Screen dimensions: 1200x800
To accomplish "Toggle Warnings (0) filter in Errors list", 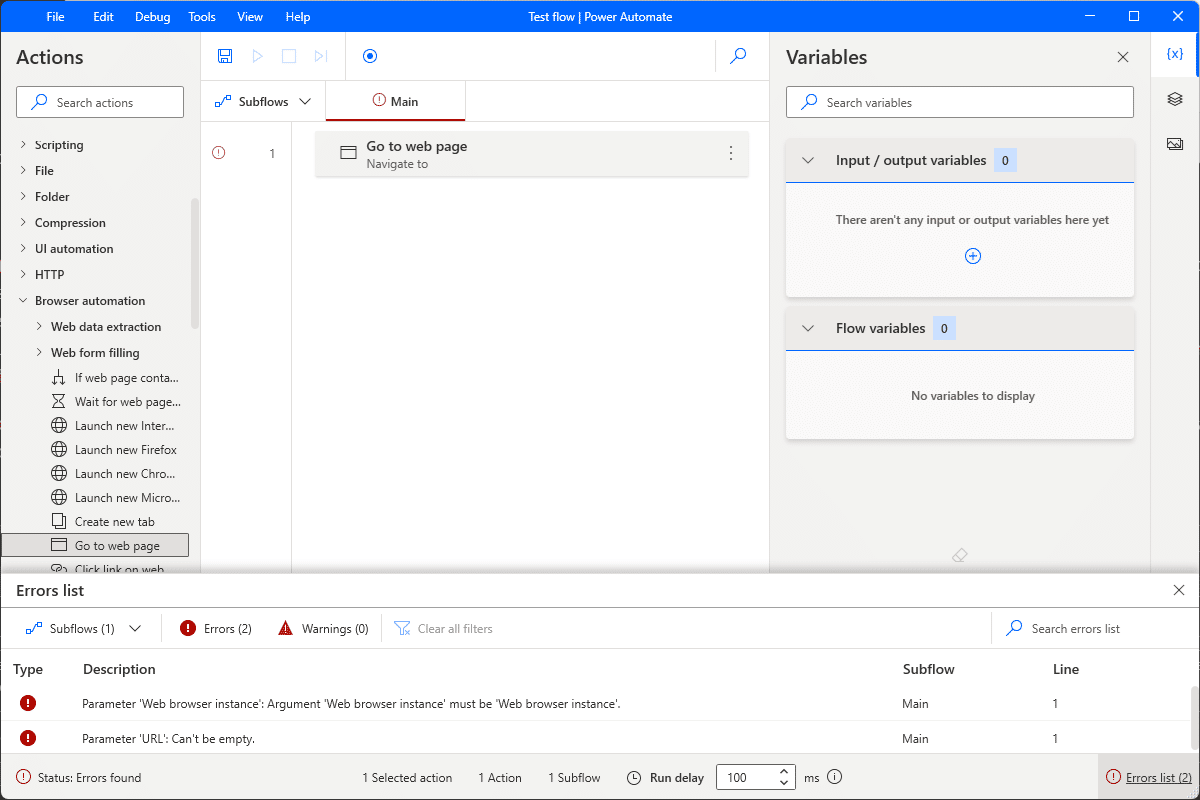I will (x=322, y=628).
